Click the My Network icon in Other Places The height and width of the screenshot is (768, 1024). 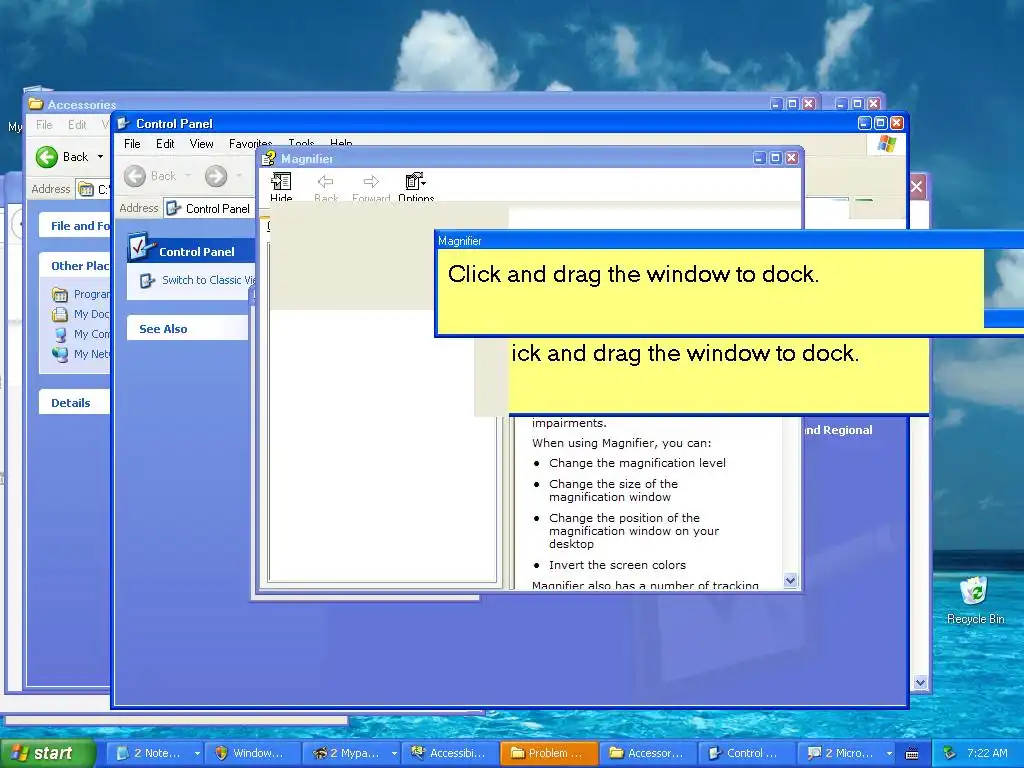pyautogui.click(x=59, y=354)
